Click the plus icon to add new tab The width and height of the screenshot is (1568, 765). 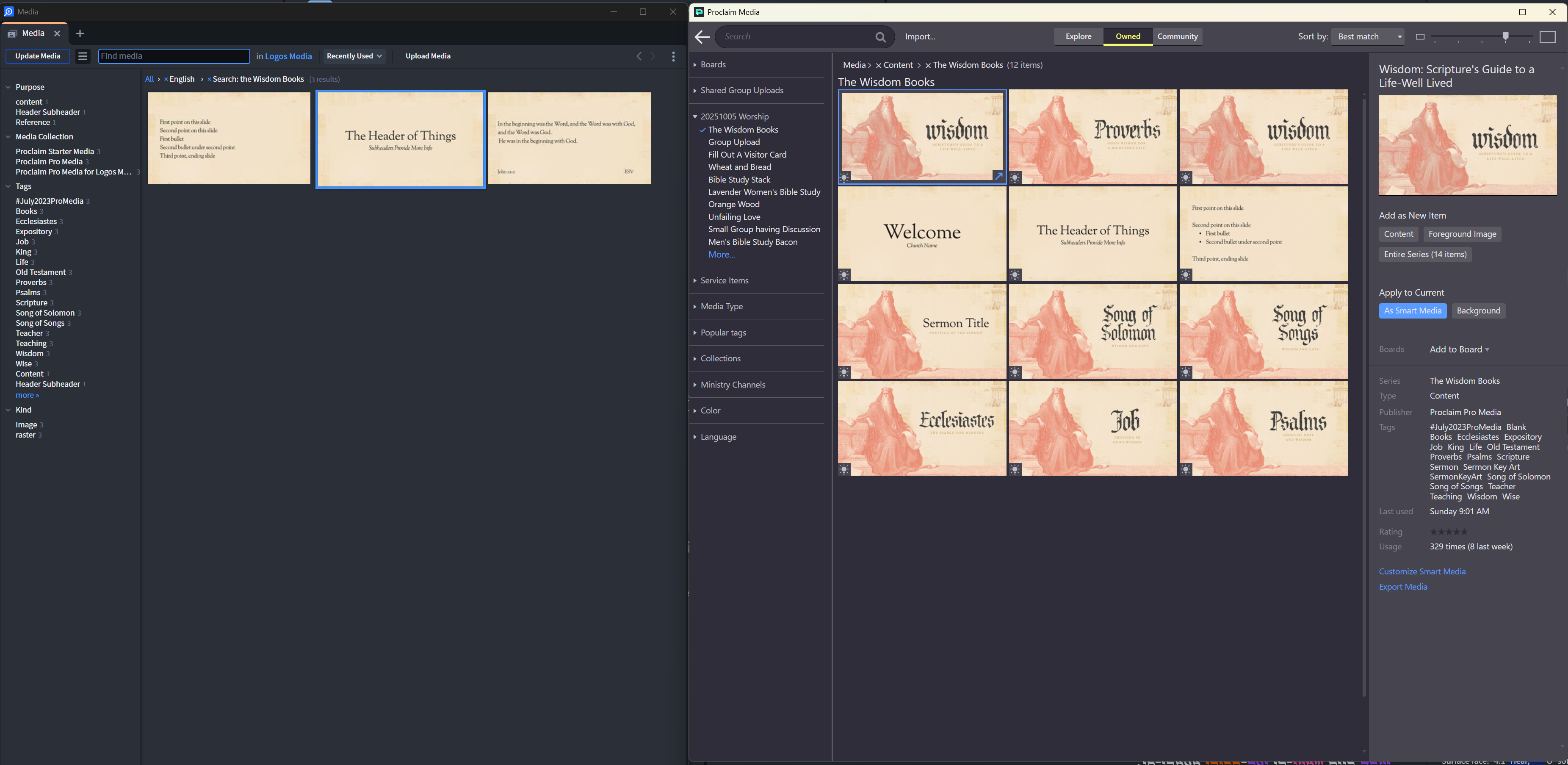[x=80, y=33]
